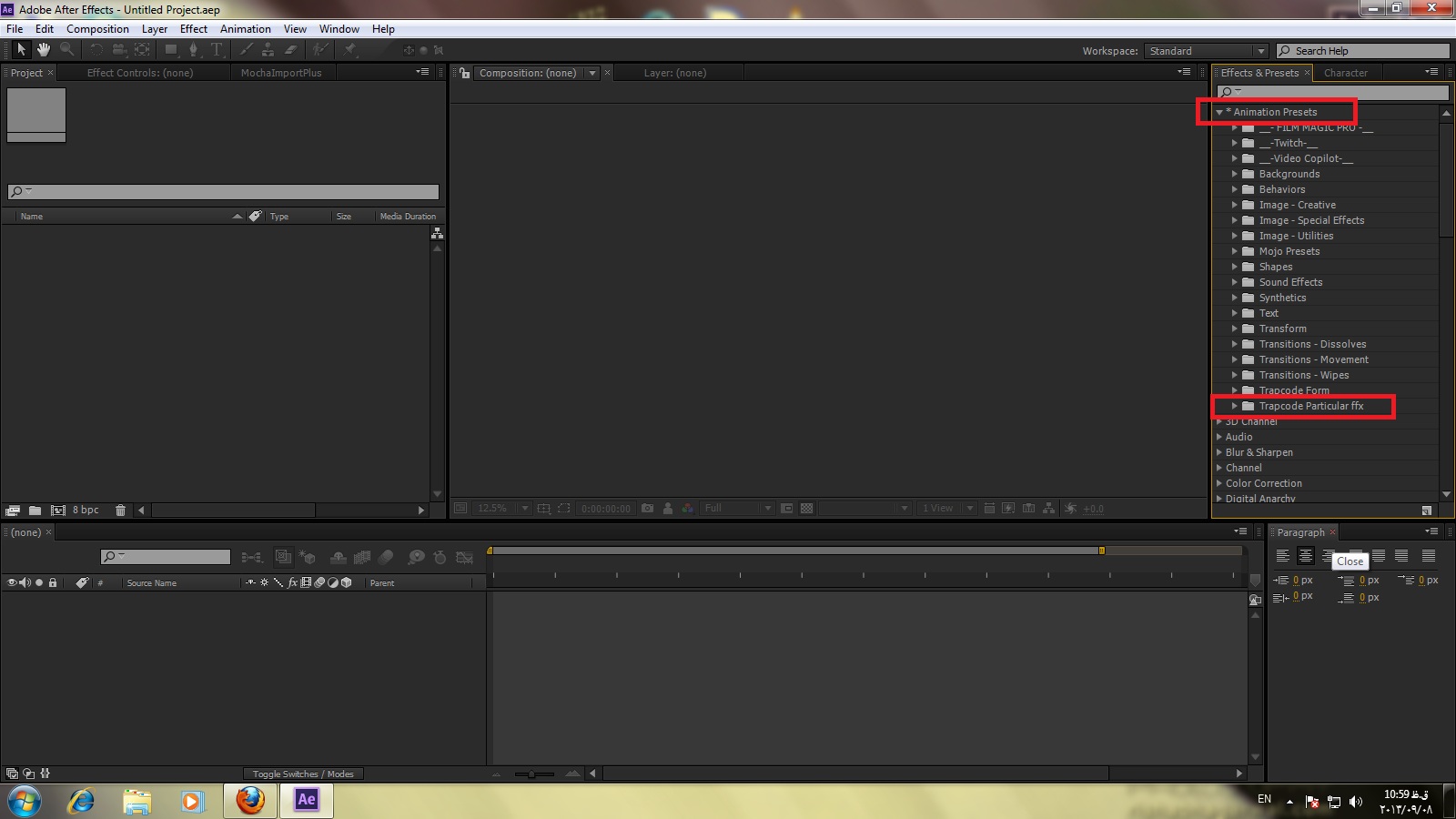Toggle the solo column switch

(39, 582)
